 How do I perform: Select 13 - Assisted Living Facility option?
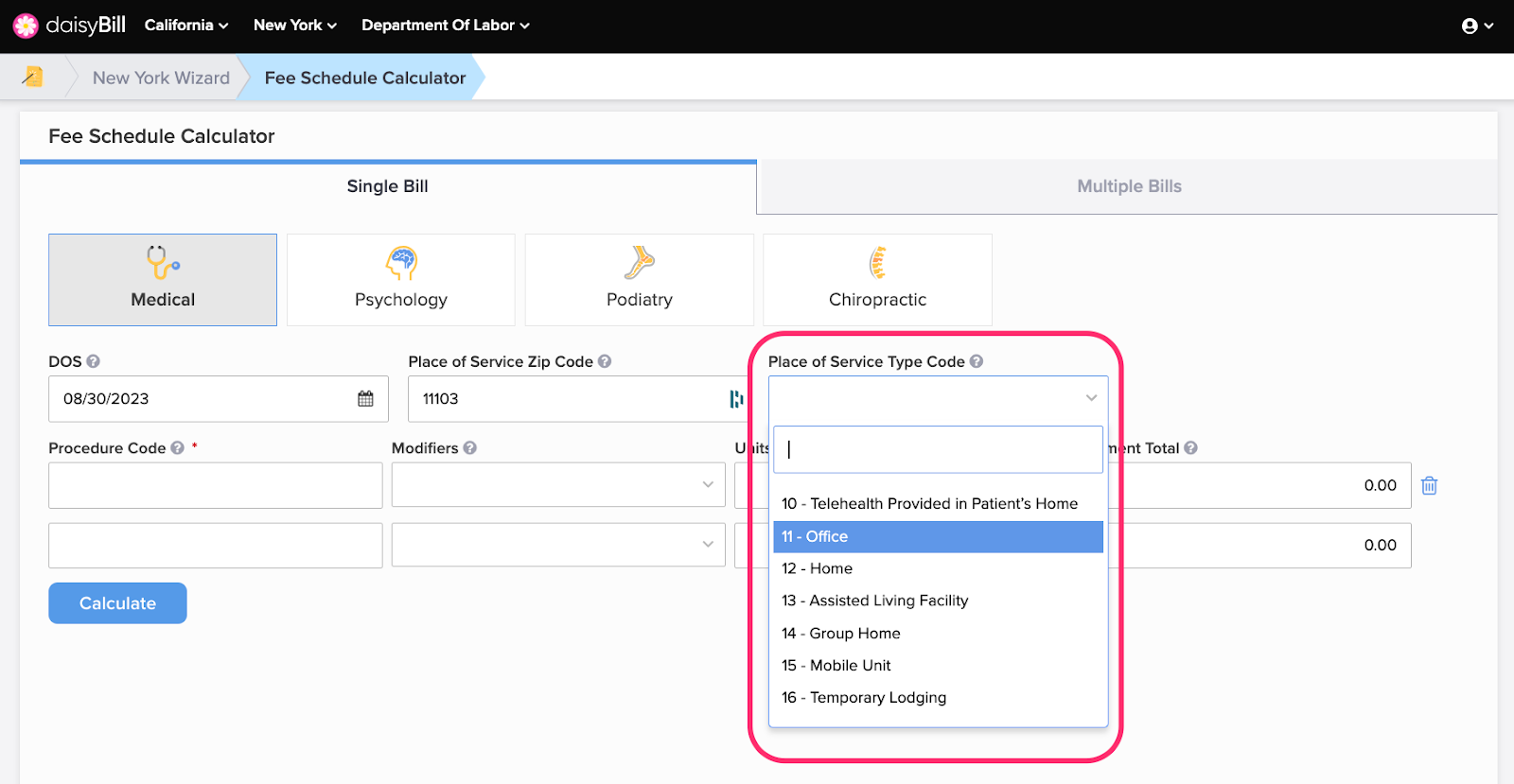tap(938, 601)
